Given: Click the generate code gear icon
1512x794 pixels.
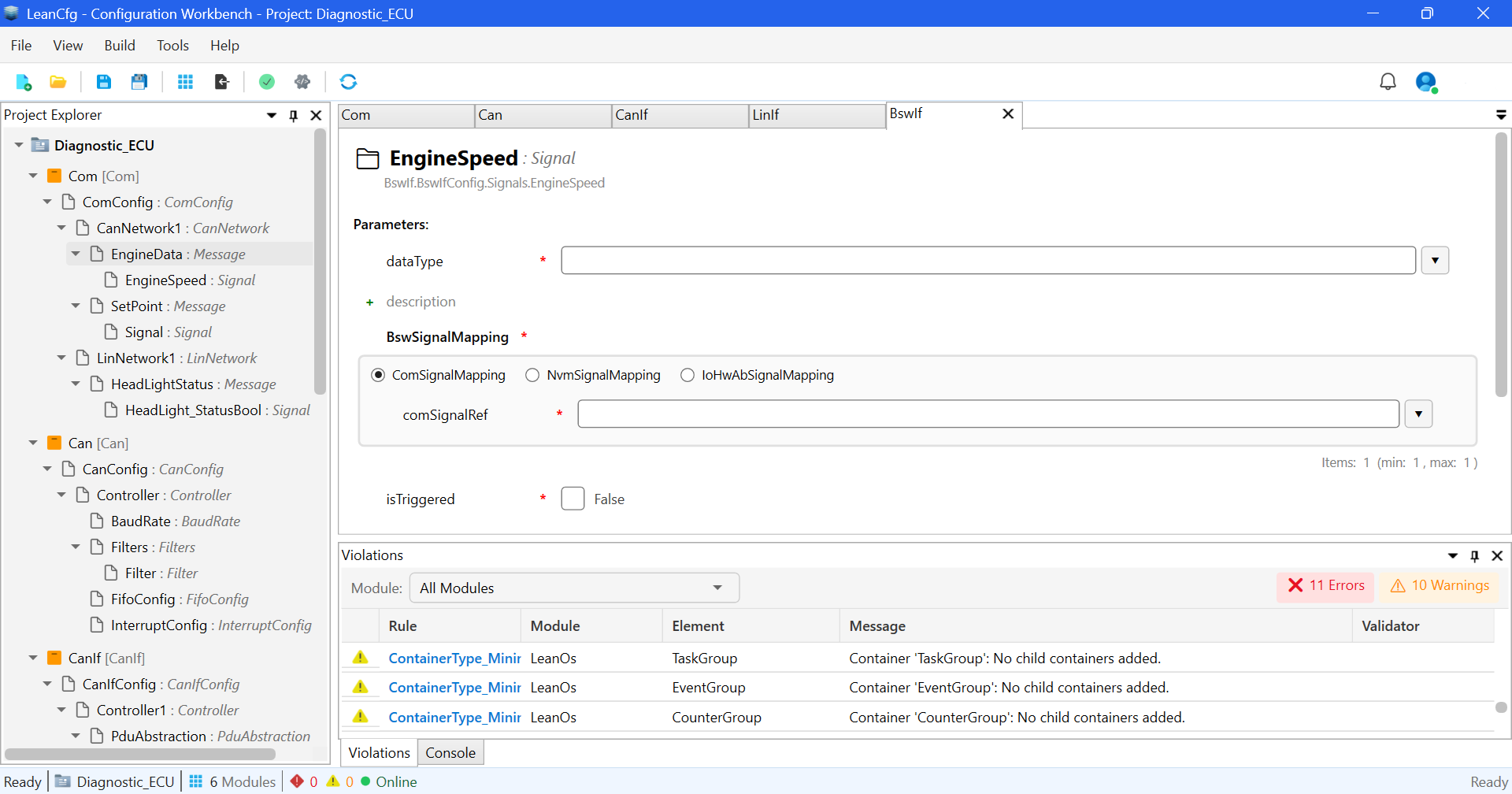Looking at the screenshot, I should (x=302, y=82).
